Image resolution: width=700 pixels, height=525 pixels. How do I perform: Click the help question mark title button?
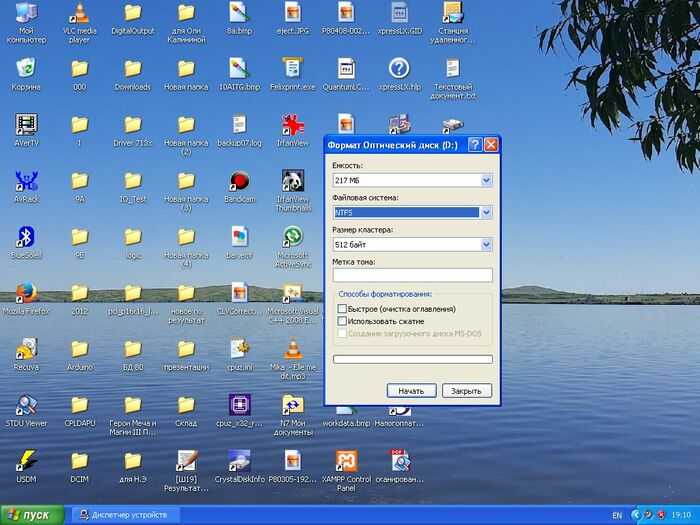474,145
